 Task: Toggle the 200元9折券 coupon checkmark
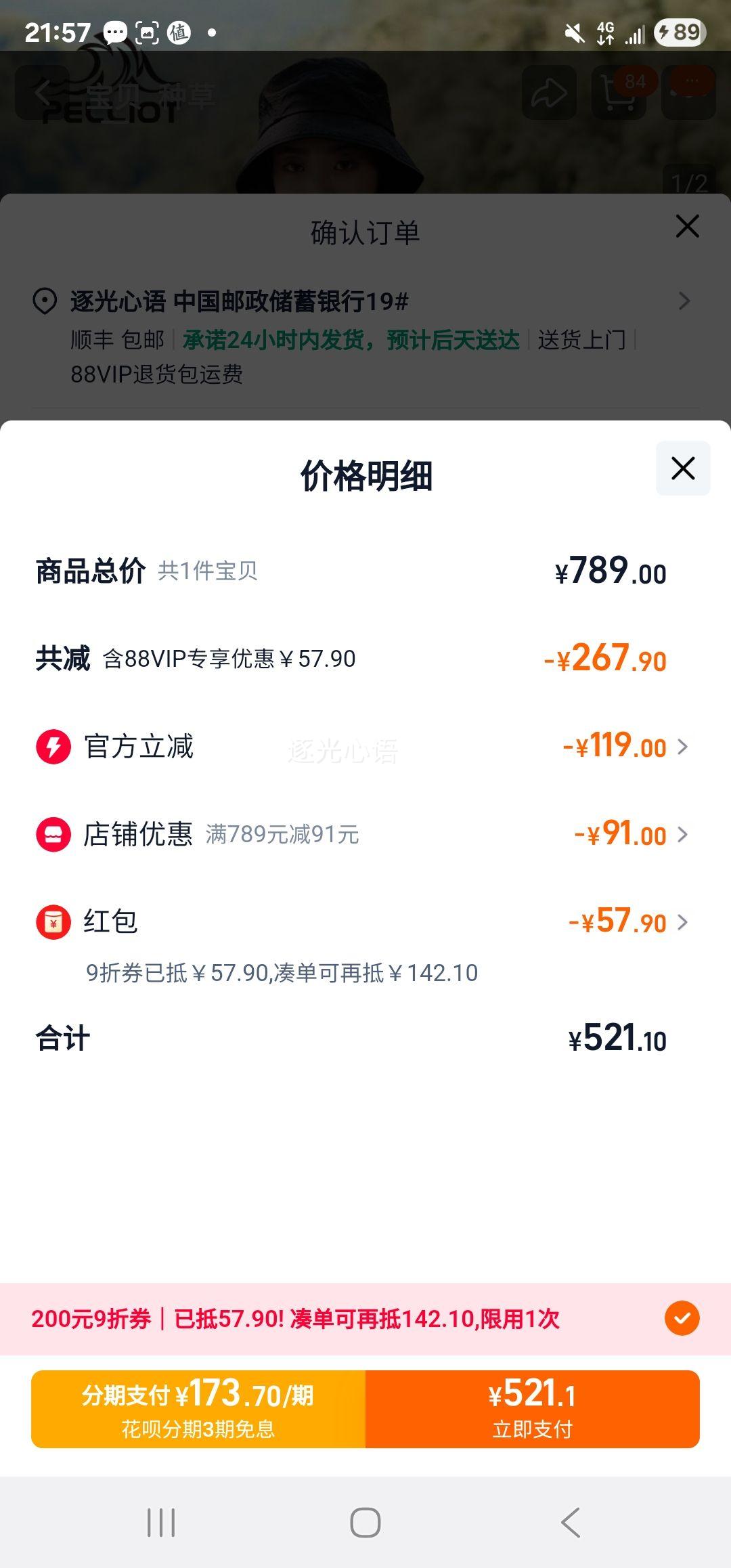(682, 1318)
